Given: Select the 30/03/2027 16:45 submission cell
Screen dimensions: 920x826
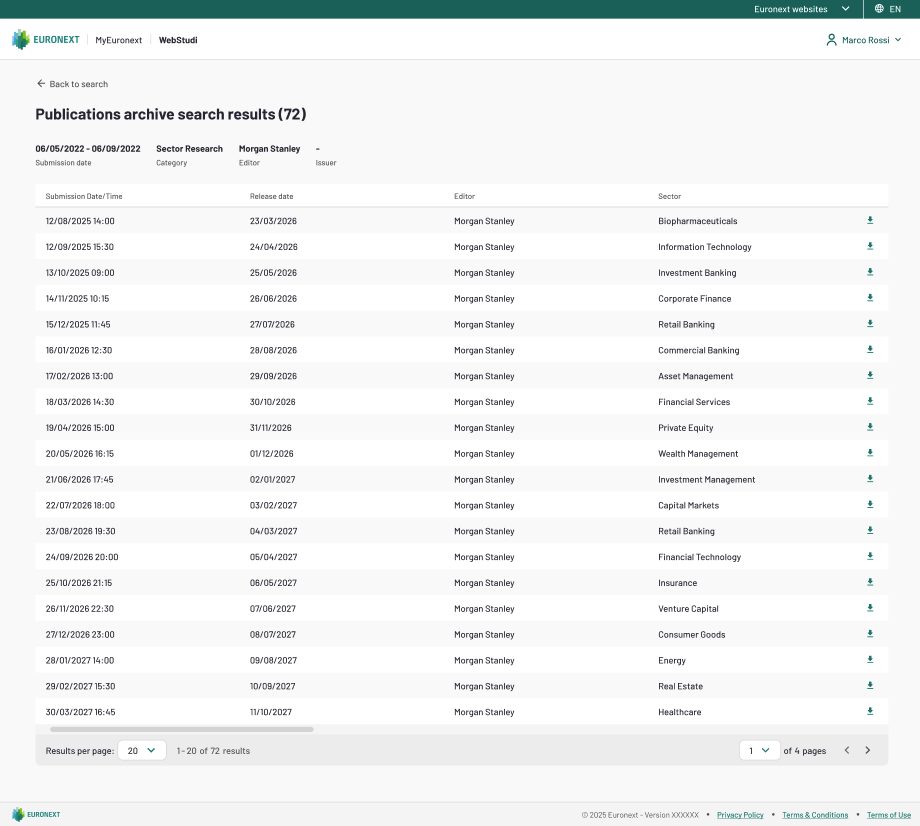Looking at the screenshot, I should 80,712.
